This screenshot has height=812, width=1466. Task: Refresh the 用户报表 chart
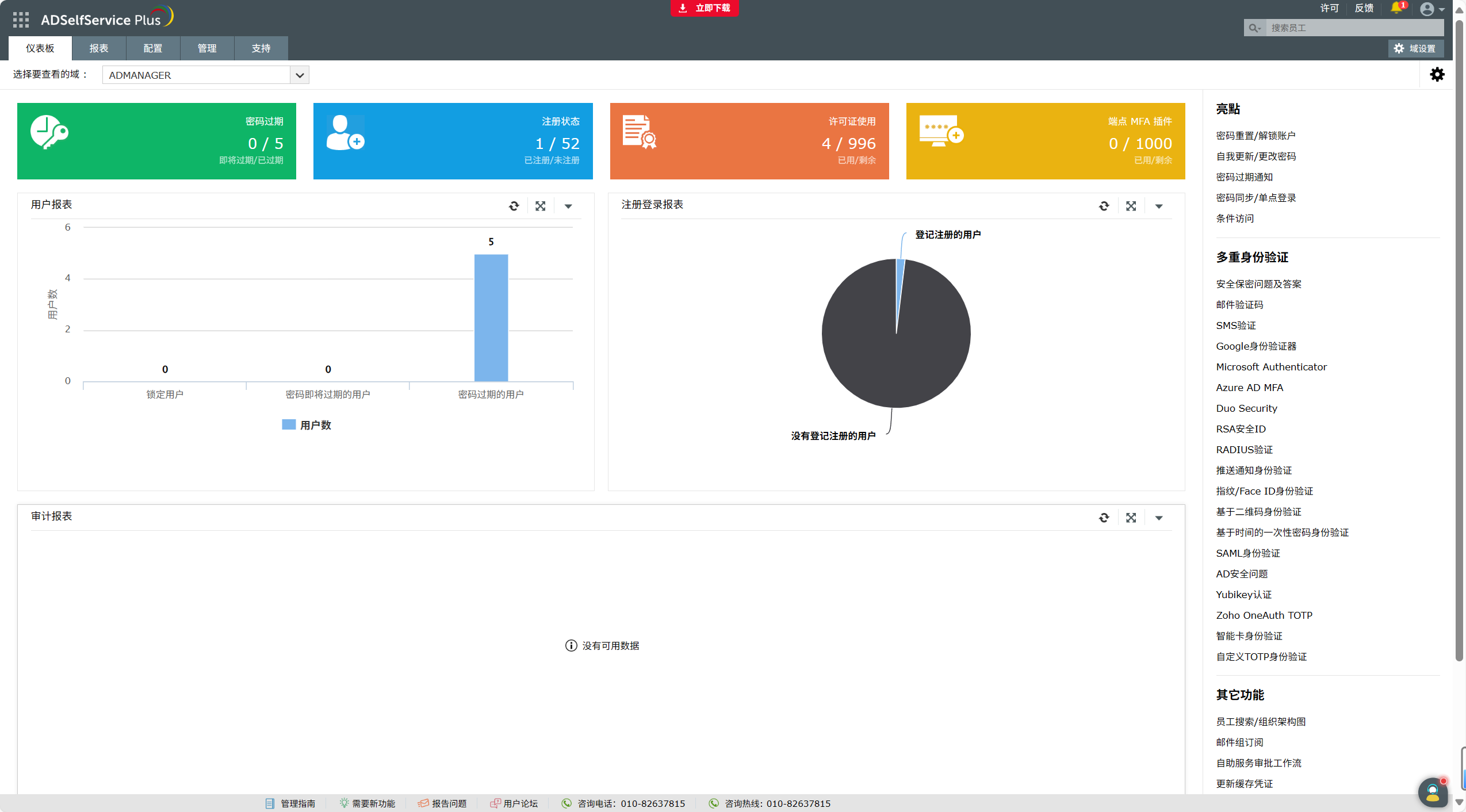[x=514, y=206]
